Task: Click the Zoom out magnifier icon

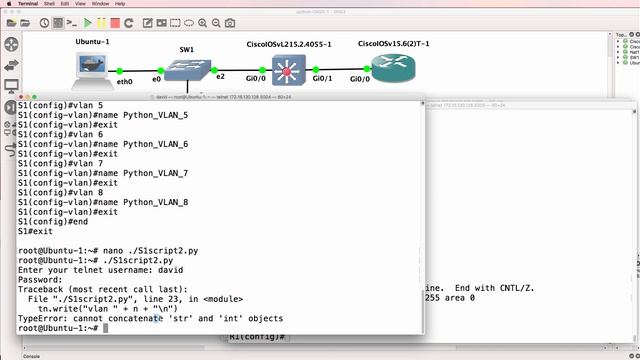Action: click(216, 23)
